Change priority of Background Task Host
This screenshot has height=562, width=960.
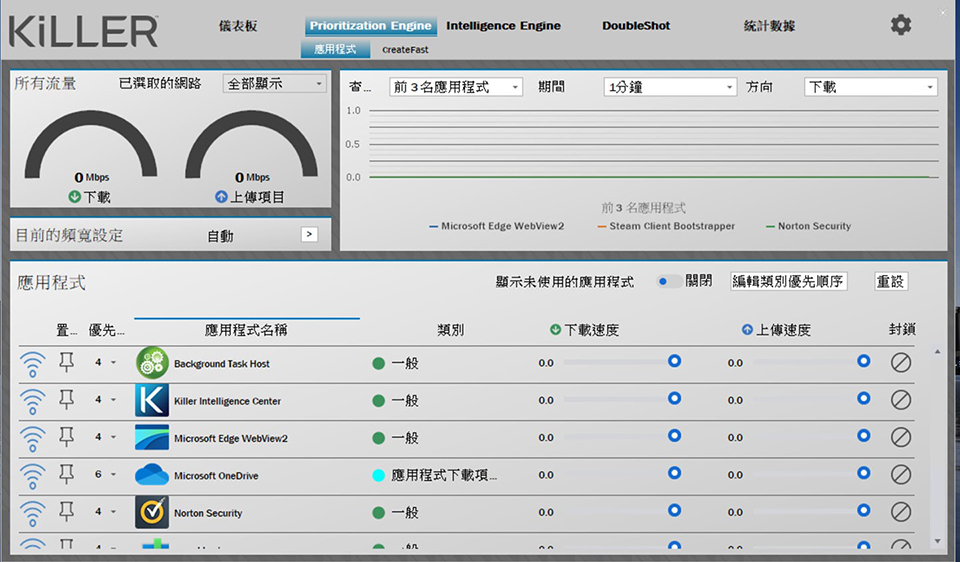coord(105,362)
